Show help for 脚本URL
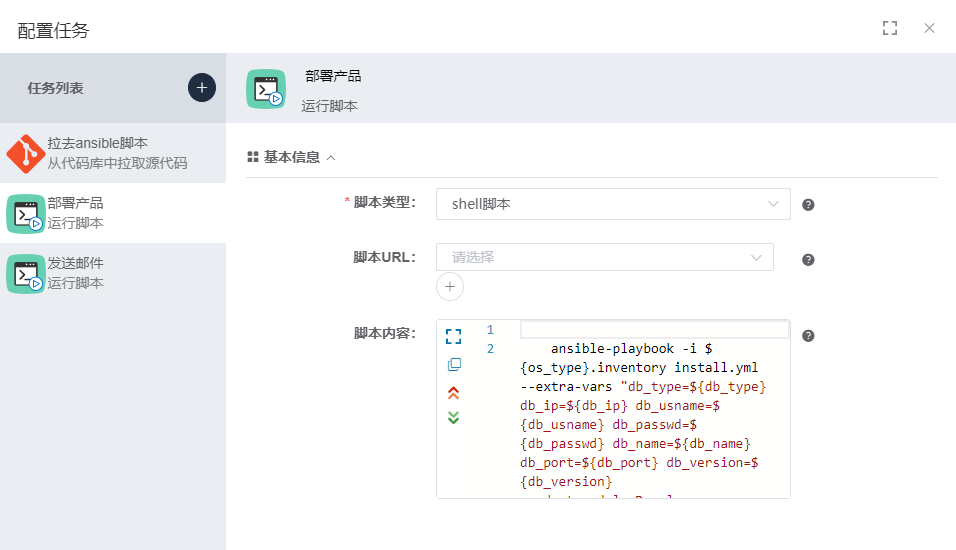Image resolution: width=956 pixels, height=550 pixels. point(808,260)
